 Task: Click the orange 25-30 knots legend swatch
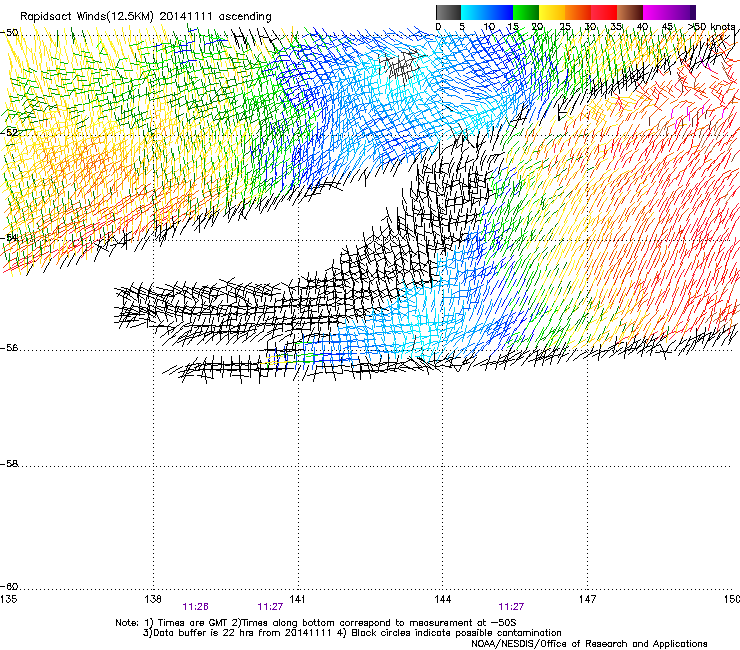(578, 12)
